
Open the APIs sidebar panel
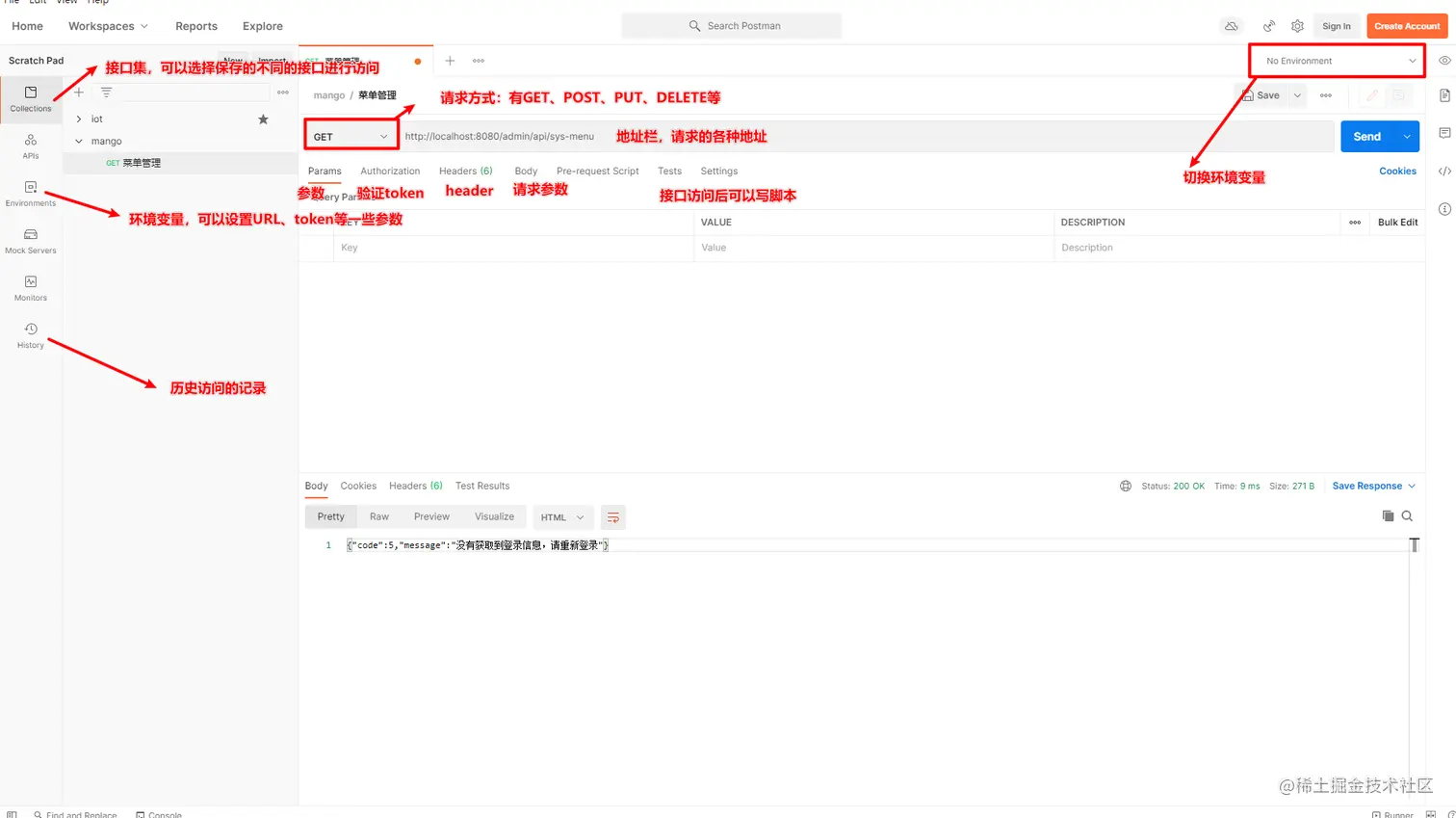31,146
